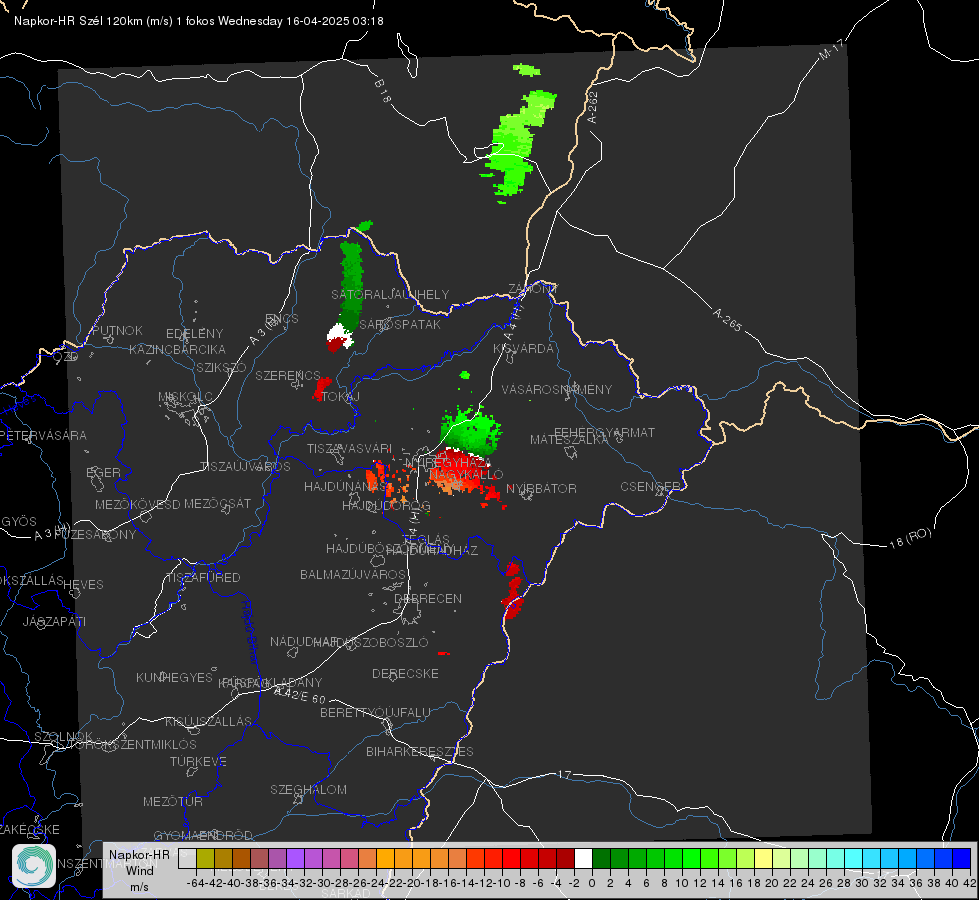Click the KISÚJSZÁLLÁS label
The width and height of the screenshot is (979, 900).
coord(209,721)
